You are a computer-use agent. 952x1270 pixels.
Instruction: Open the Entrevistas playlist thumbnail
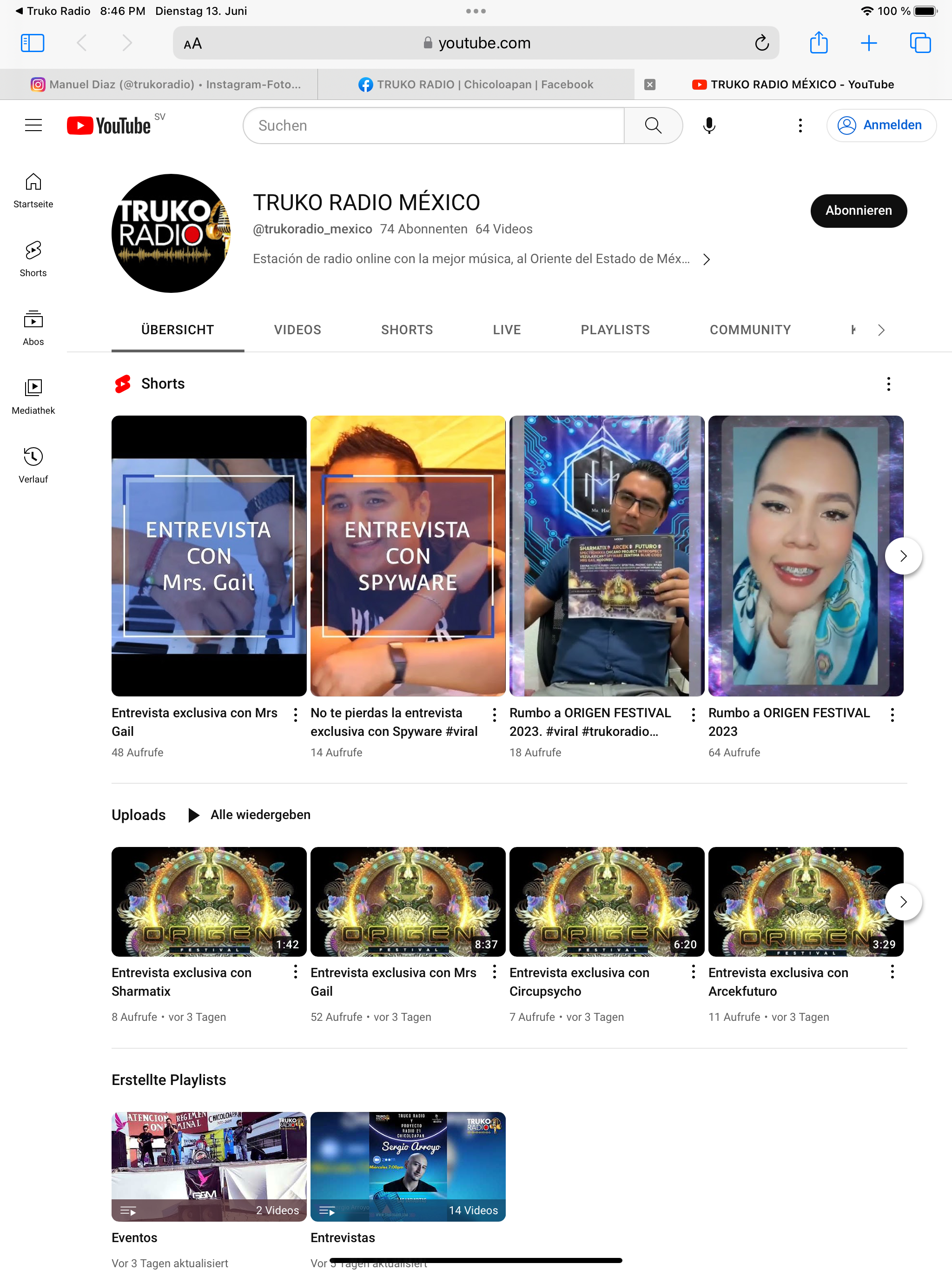pyautogui.click(x=408, y=1166)
